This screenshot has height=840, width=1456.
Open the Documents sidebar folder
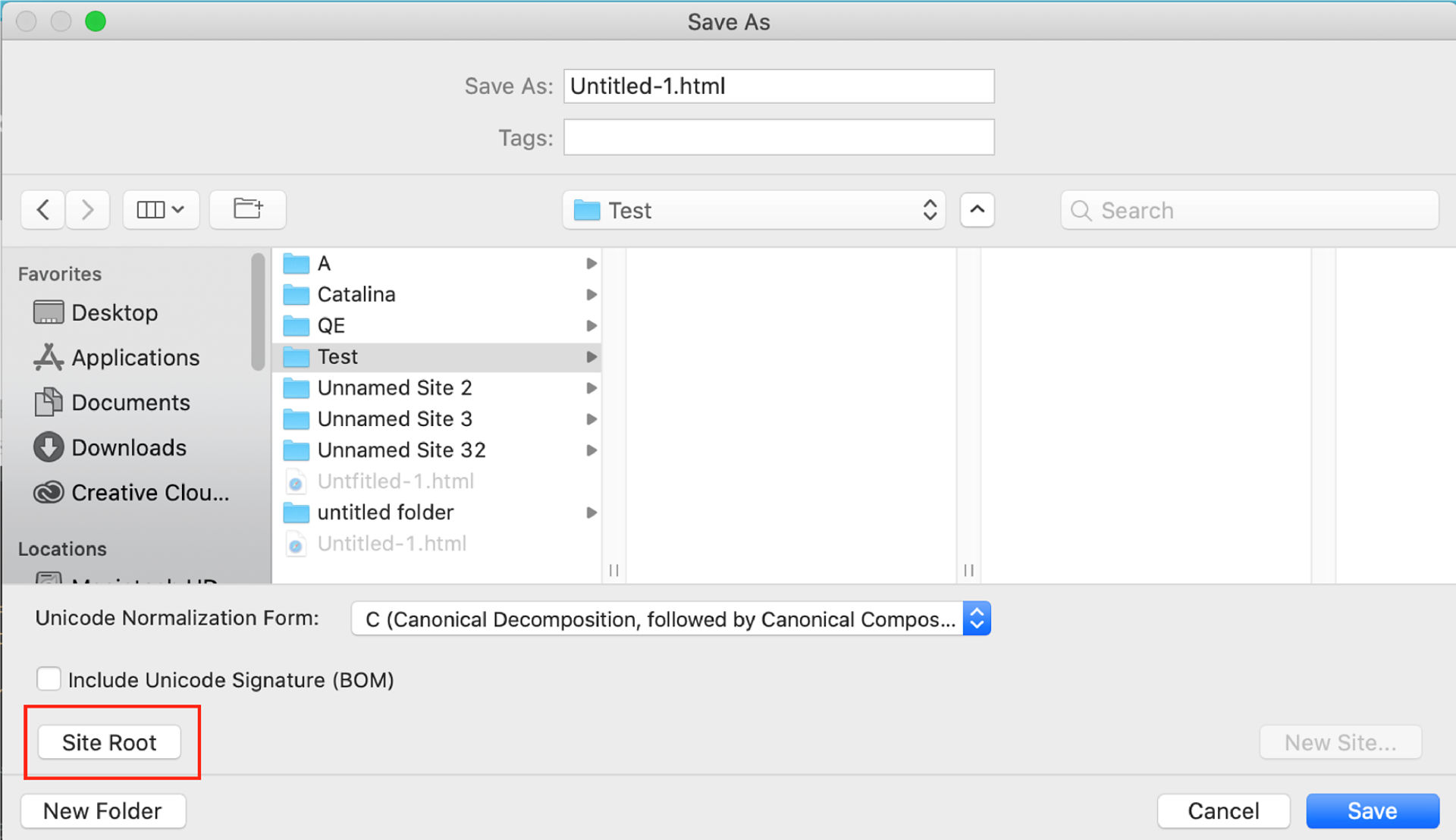point(130,402)
